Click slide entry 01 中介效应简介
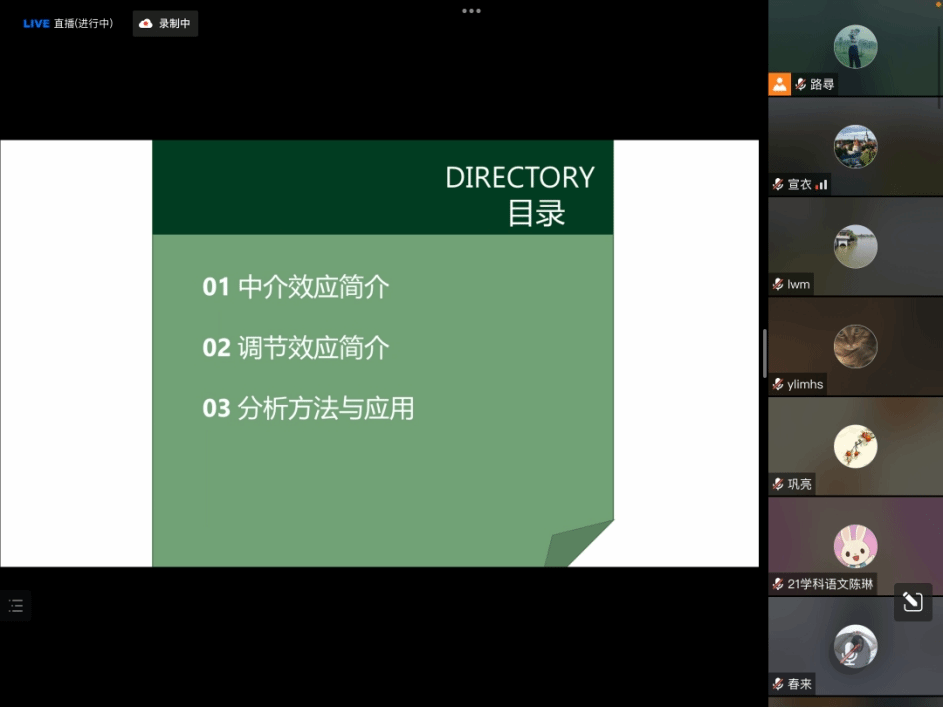 [296, 288]
